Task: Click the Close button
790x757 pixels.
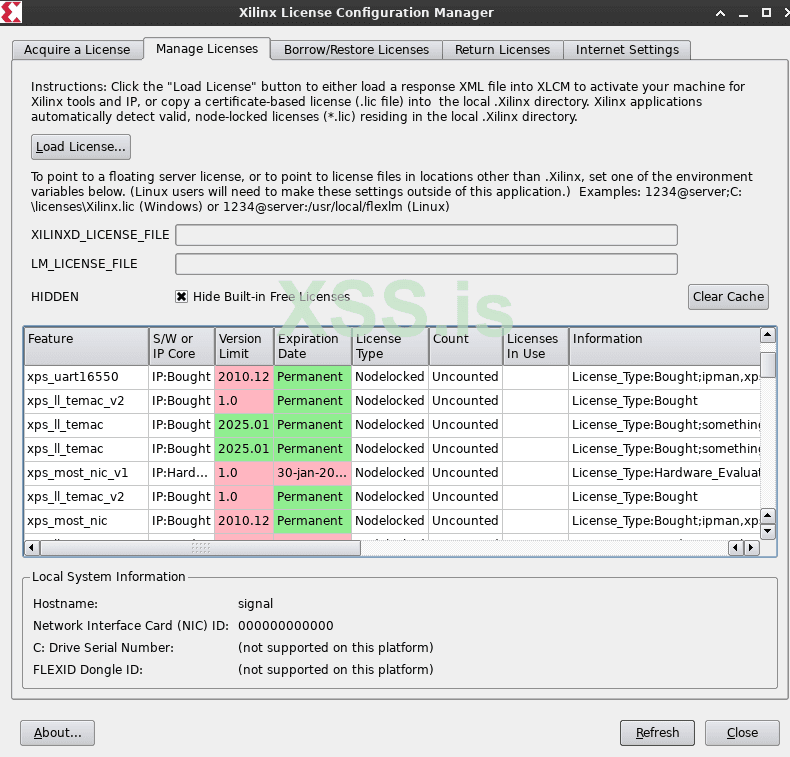Action: [x=742, y=733]
